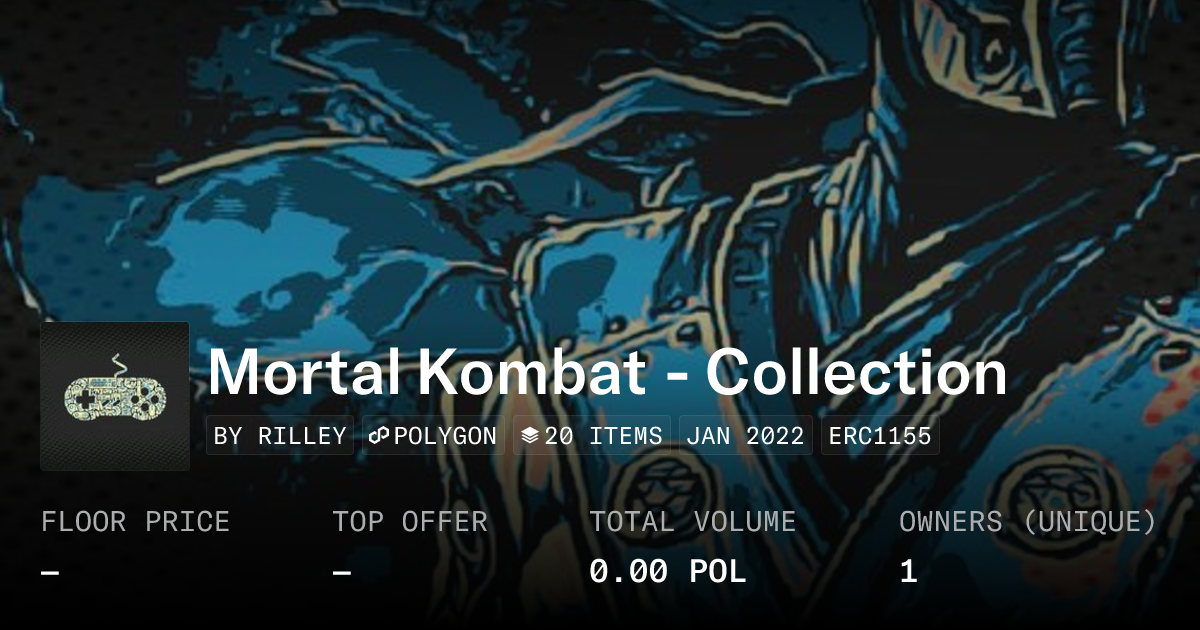Select the TOP OFFER label
Viewport: 1200px width, 630px height.
(x=410, y=522)
